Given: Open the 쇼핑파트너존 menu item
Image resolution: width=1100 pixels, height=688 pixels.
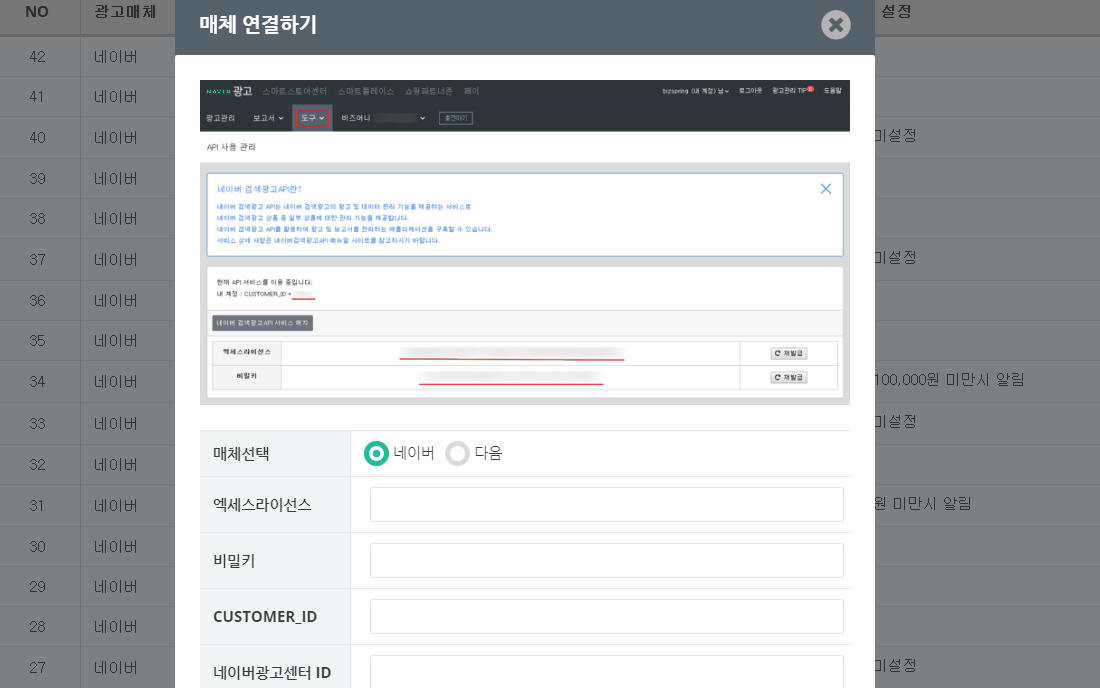Looking at the screenshot, I should [x=431, y=91].
